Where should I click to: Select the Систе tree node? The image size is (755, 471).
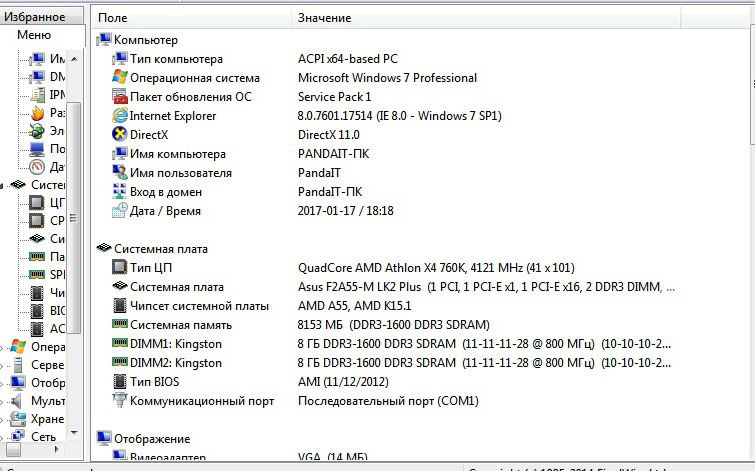click(x=38, y=184)
